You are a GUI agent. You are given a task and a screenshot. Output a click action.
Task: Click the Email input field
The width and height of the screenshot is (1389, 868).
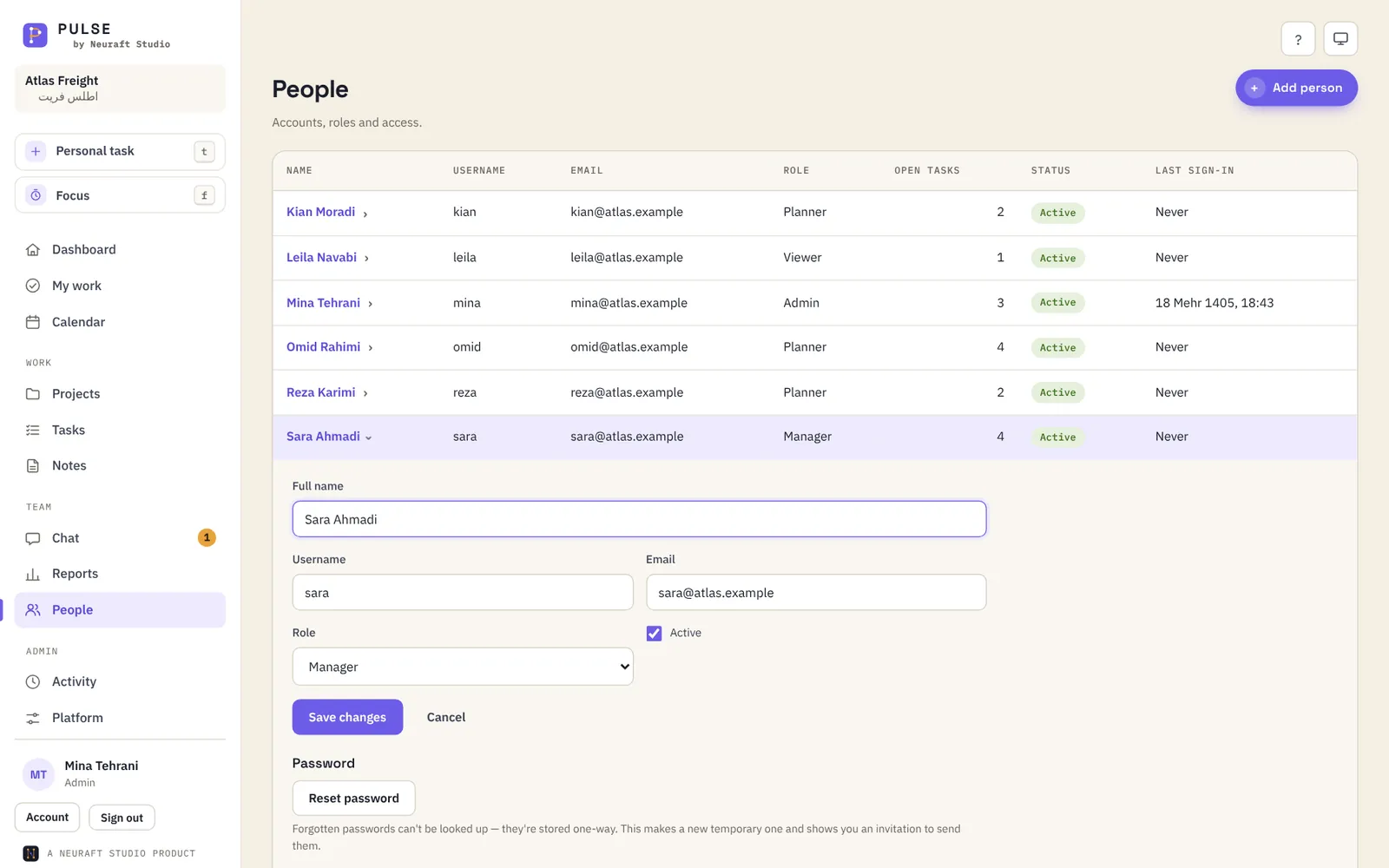pyautogui.click(x=816, y=593)
